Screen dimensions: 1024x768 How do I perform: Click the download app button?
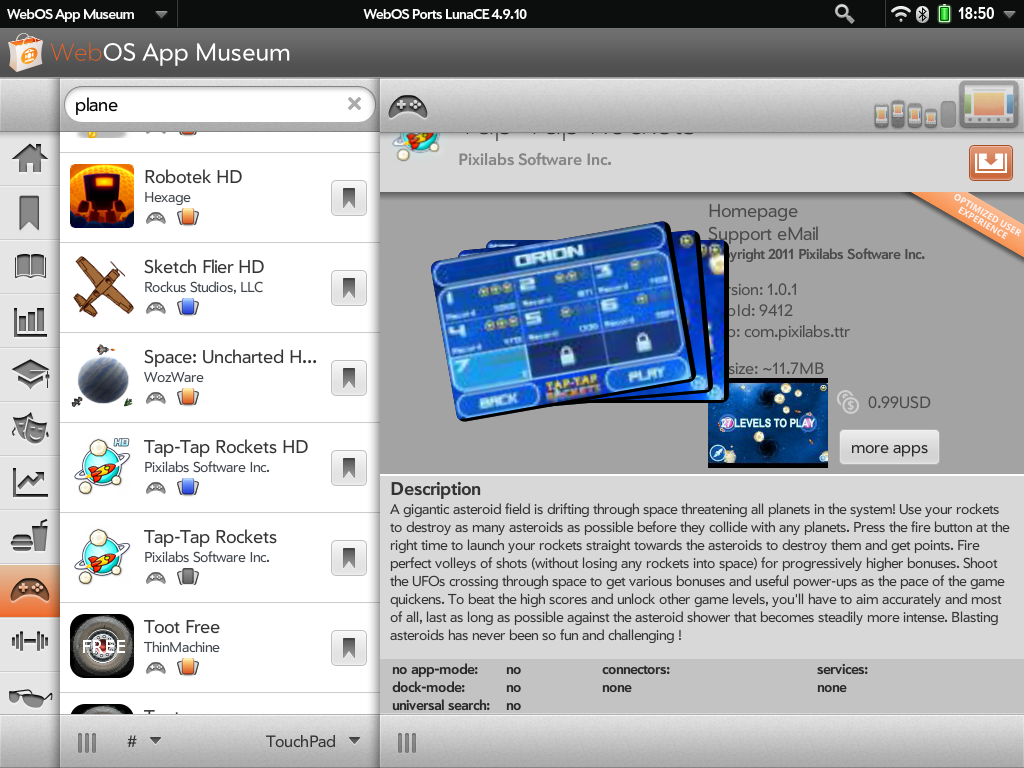pos(990,163)
